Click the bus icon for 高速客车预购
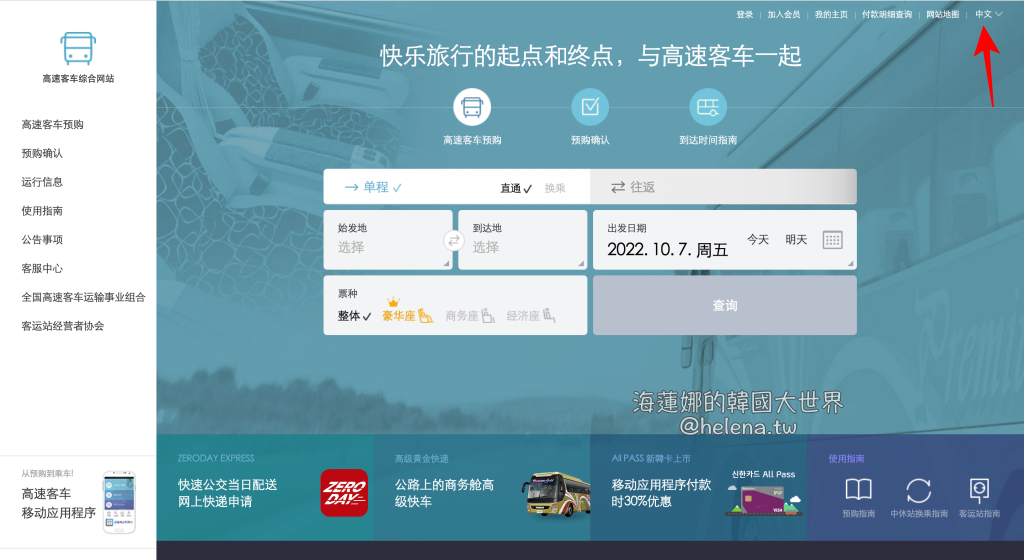Viewport: 1024px width, 560px height. pyautogui.click(x=472, y=107)
